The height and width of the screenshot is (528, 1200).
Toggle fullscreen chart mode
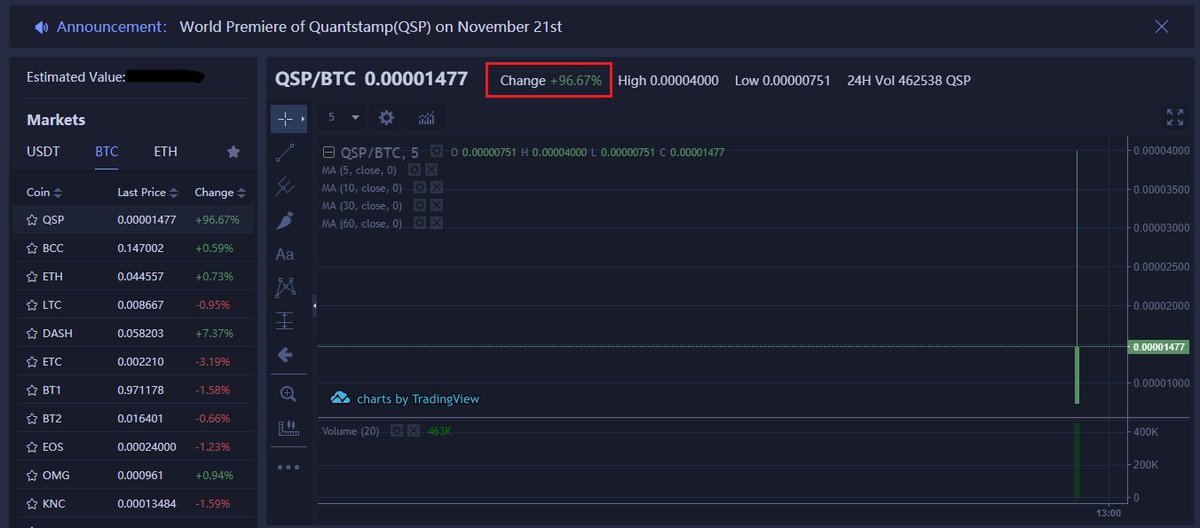pyautogui.click(x=1175, y=117)
